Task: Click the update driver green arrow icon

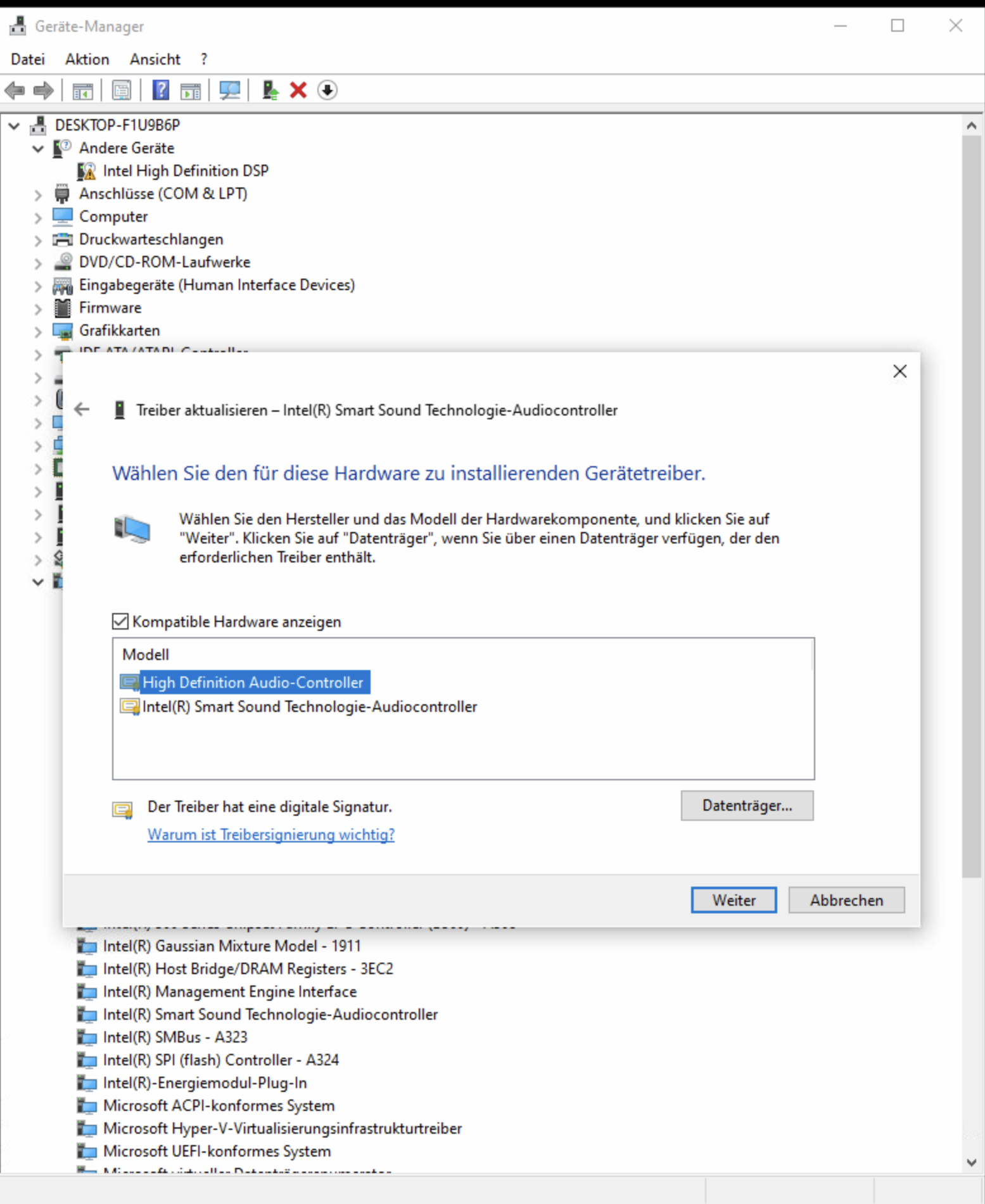Action: [270, 91]
